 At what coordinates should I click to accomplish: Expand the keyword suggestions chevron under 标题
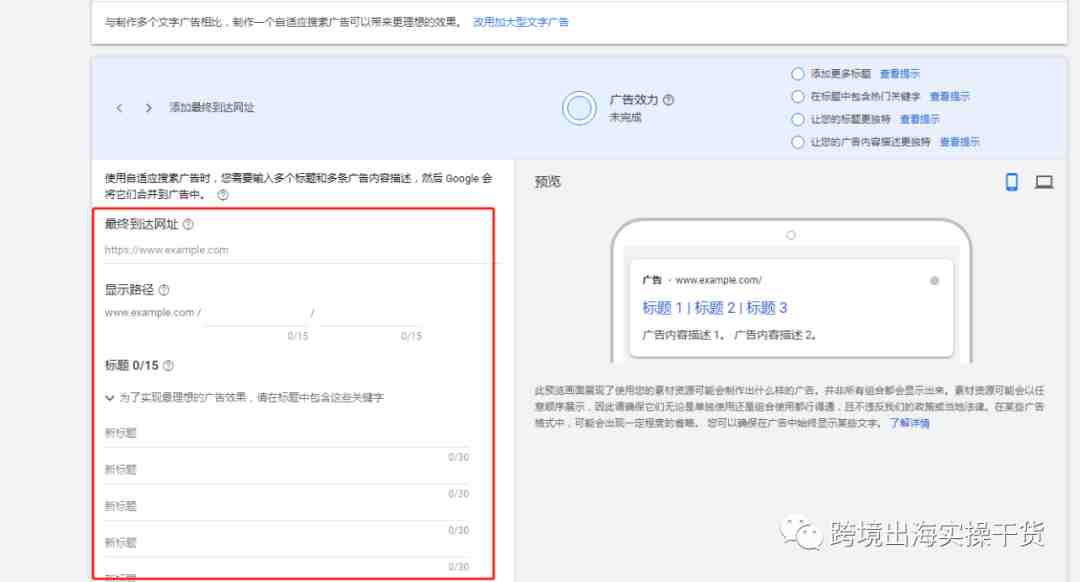click(110, 397)
